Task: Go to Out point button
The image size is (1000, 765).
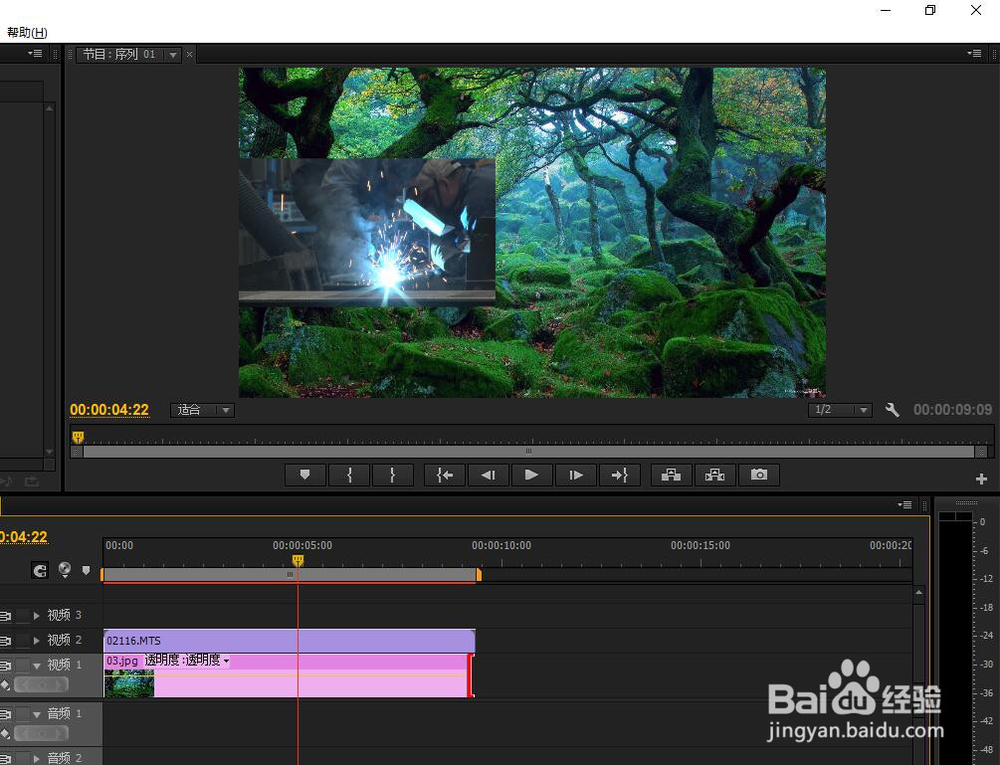Action: (x=619, y=475)
